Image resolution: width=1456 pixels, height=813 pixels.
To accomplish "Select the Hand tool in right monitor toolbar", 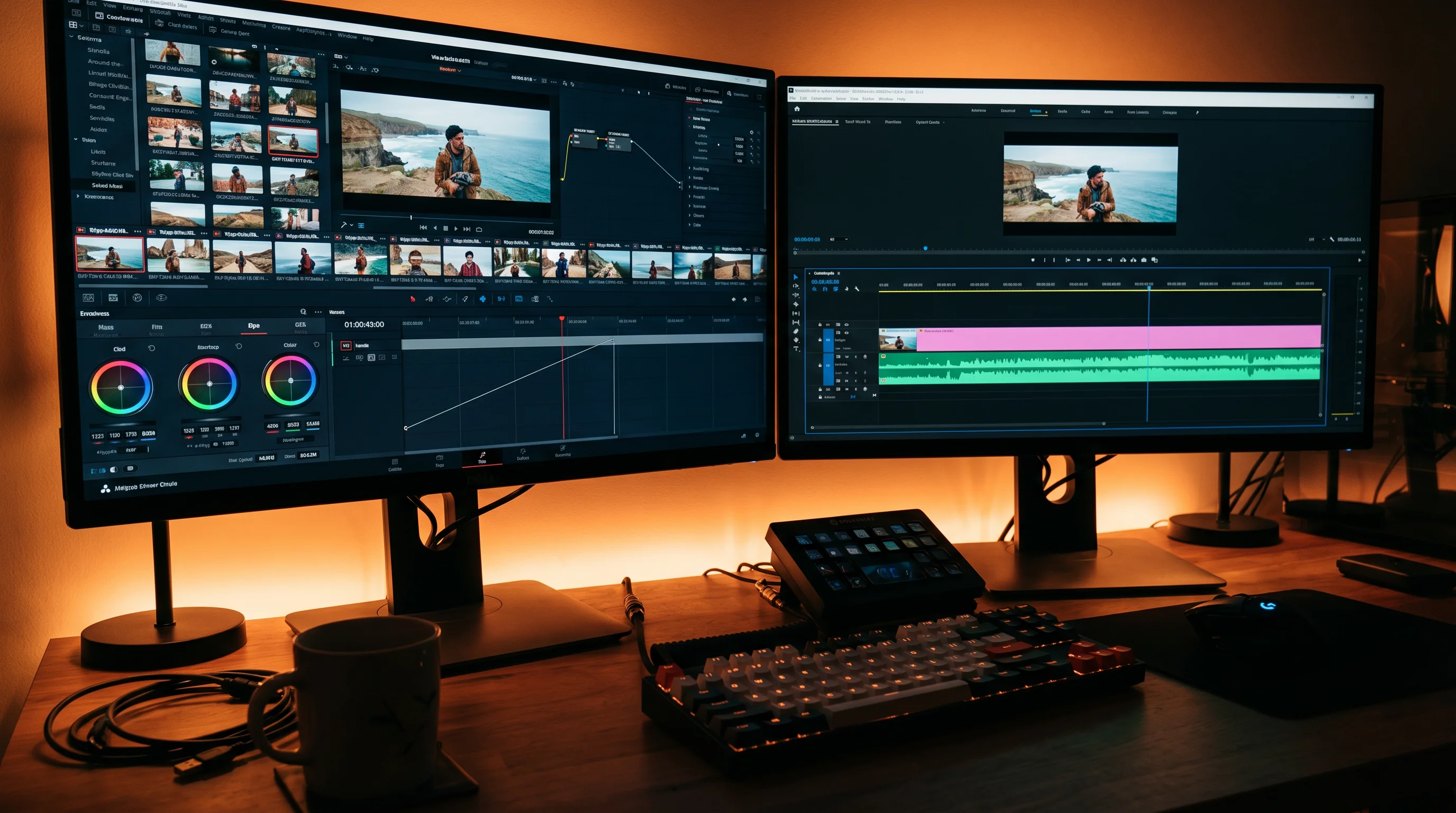I will pos(796,340).
